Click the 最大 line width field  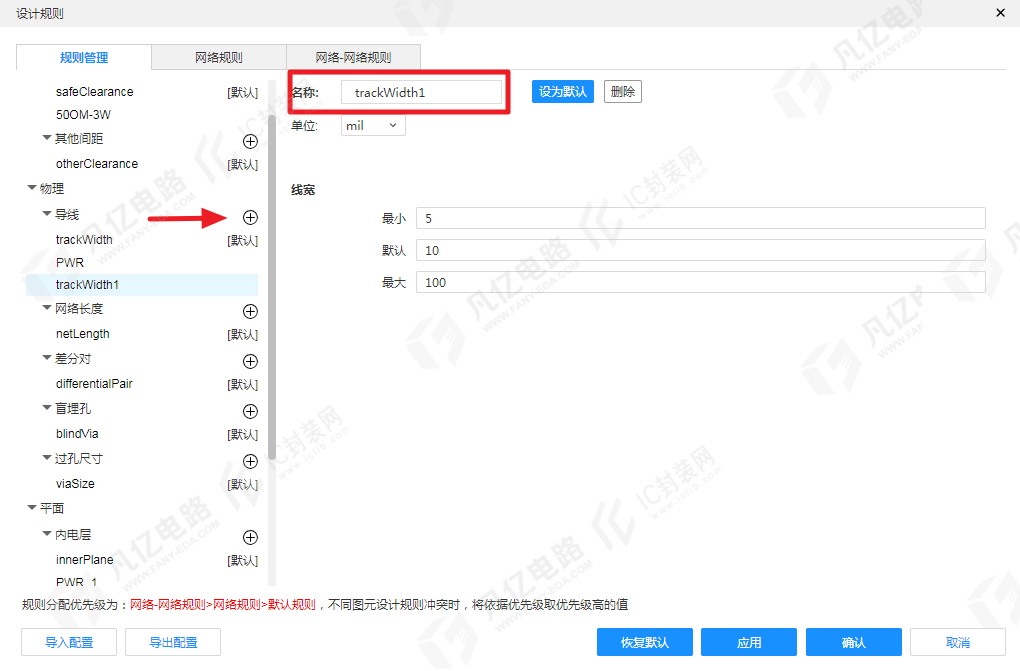point(701,282)
